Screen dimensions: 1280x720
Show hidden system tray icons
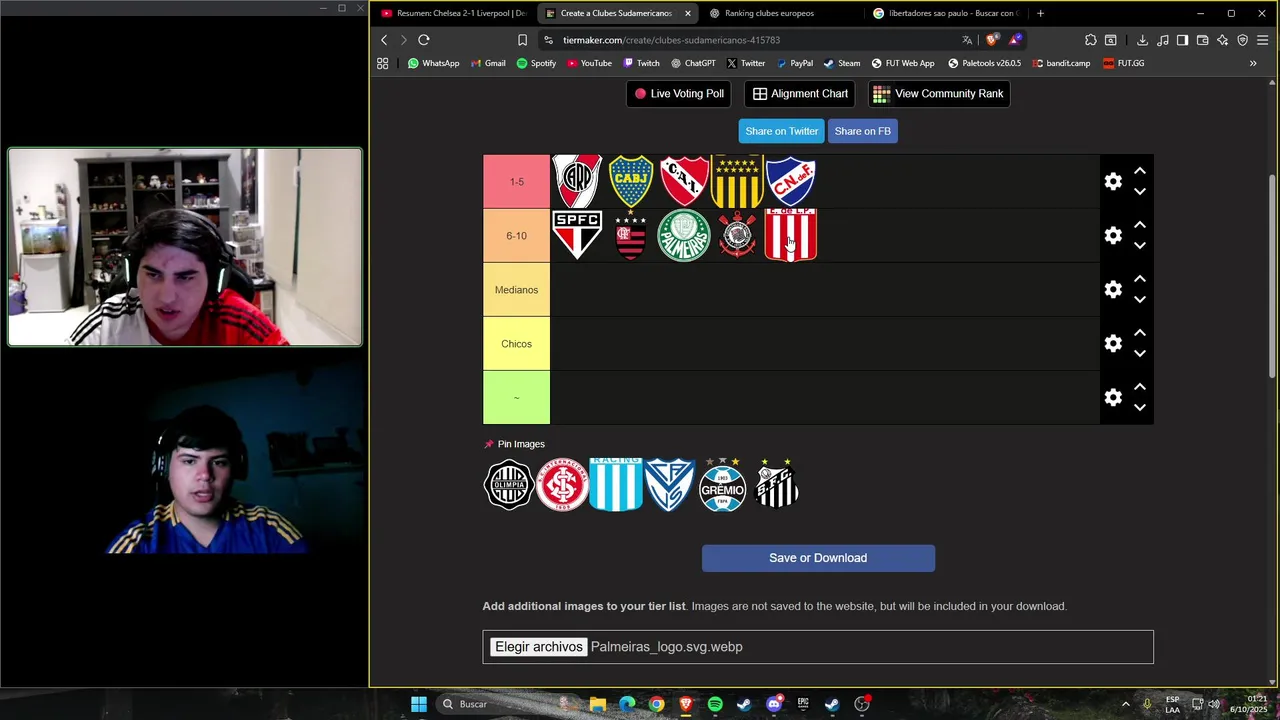pyautogui.click(x=1125, y=704)
